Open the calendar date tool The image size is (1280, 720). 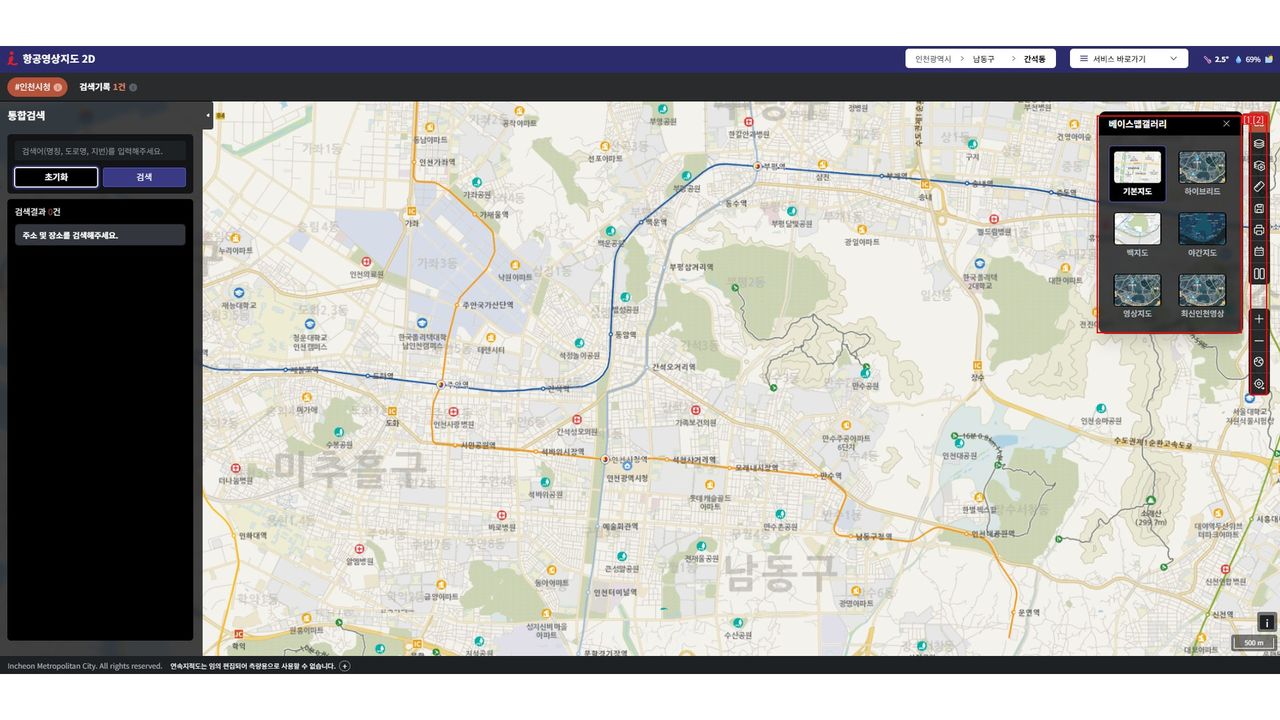pos(1259,252)
